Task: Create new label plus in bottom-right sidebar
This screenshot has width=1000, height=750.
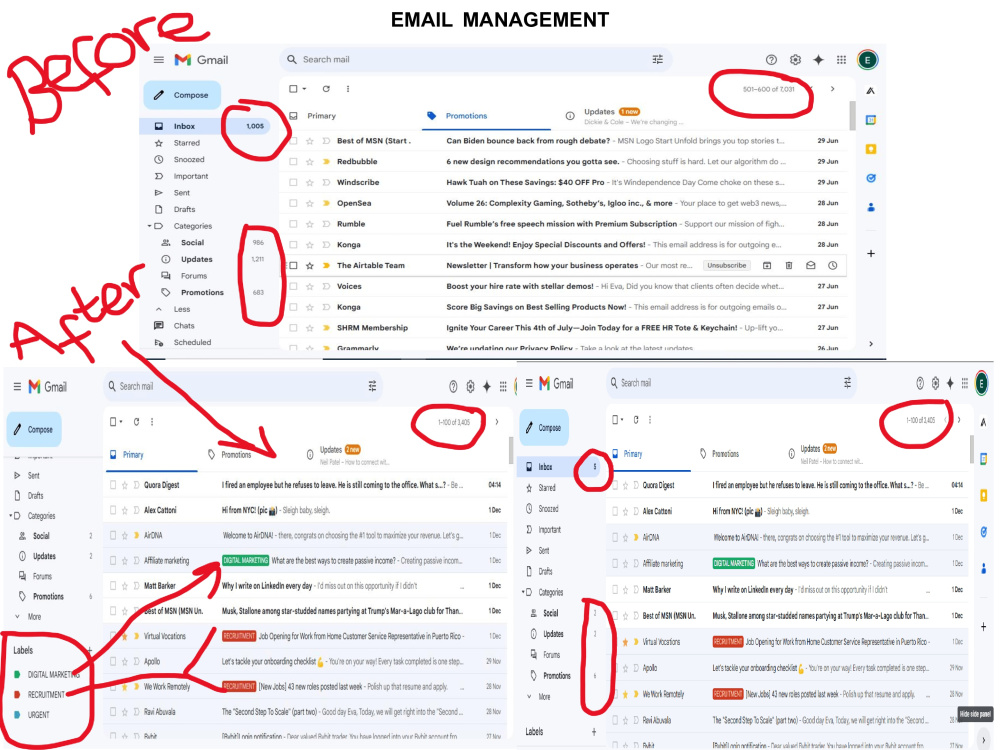Action: tap(594, 732)
